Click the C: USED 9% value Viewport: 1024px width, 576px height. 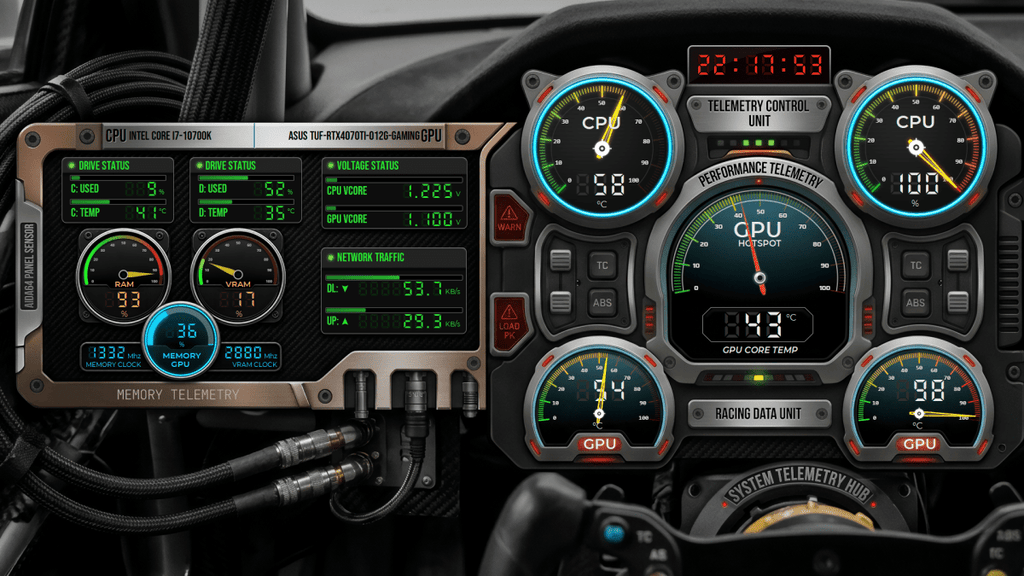click(145, 189)
